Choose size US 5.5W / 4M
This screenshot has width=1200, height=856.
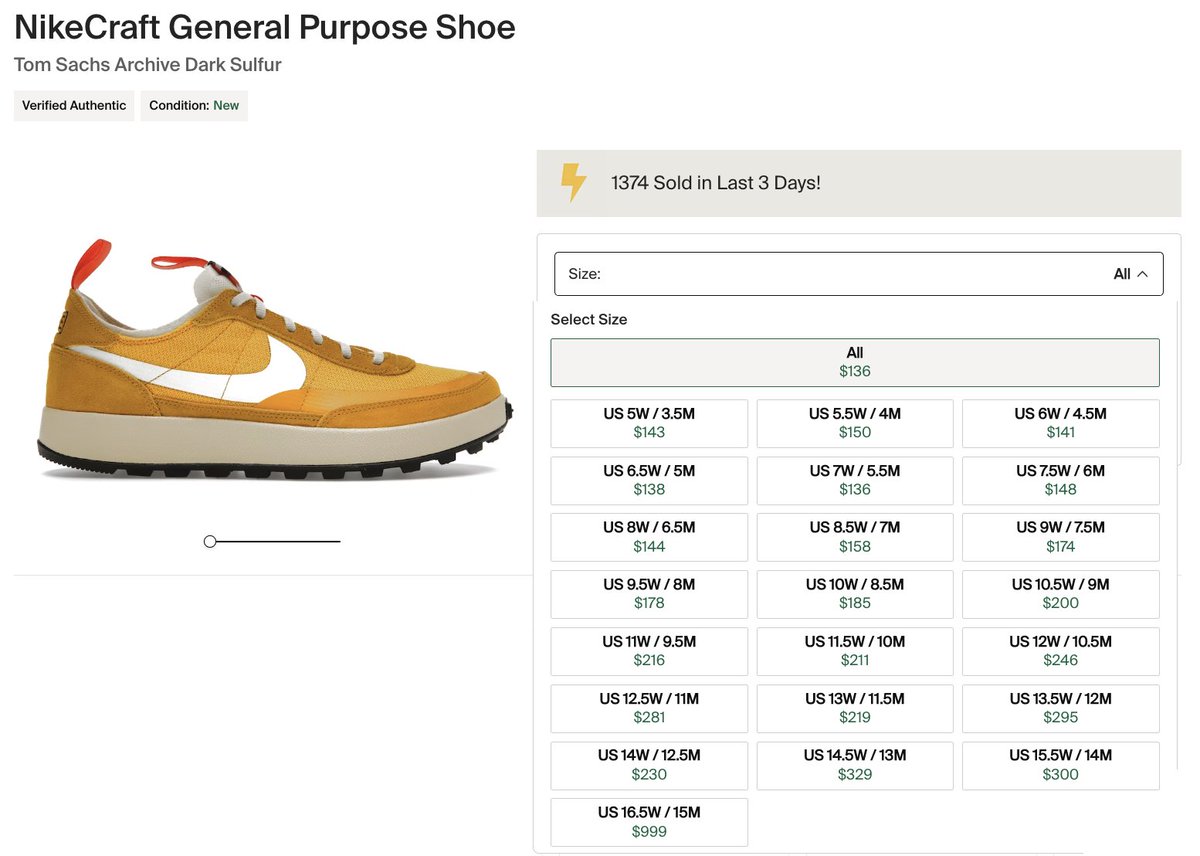855,423
